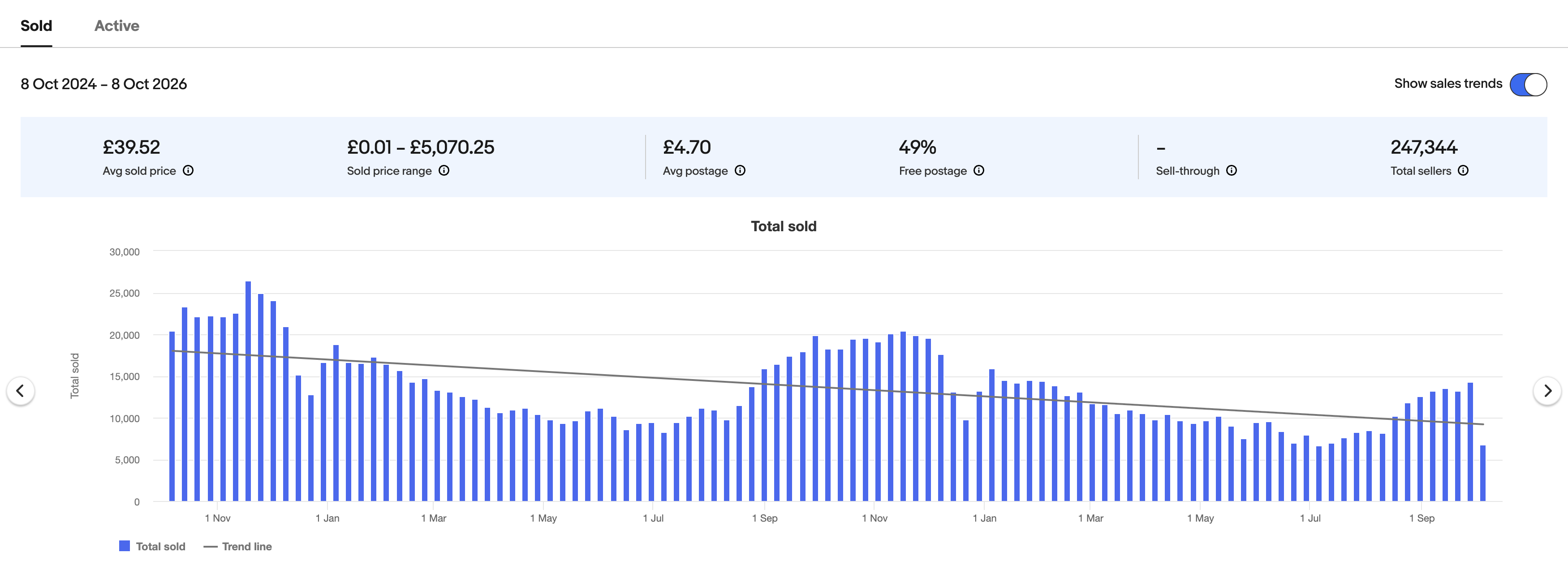
Task: Select the Sold tab
Action: coord(36,26)
